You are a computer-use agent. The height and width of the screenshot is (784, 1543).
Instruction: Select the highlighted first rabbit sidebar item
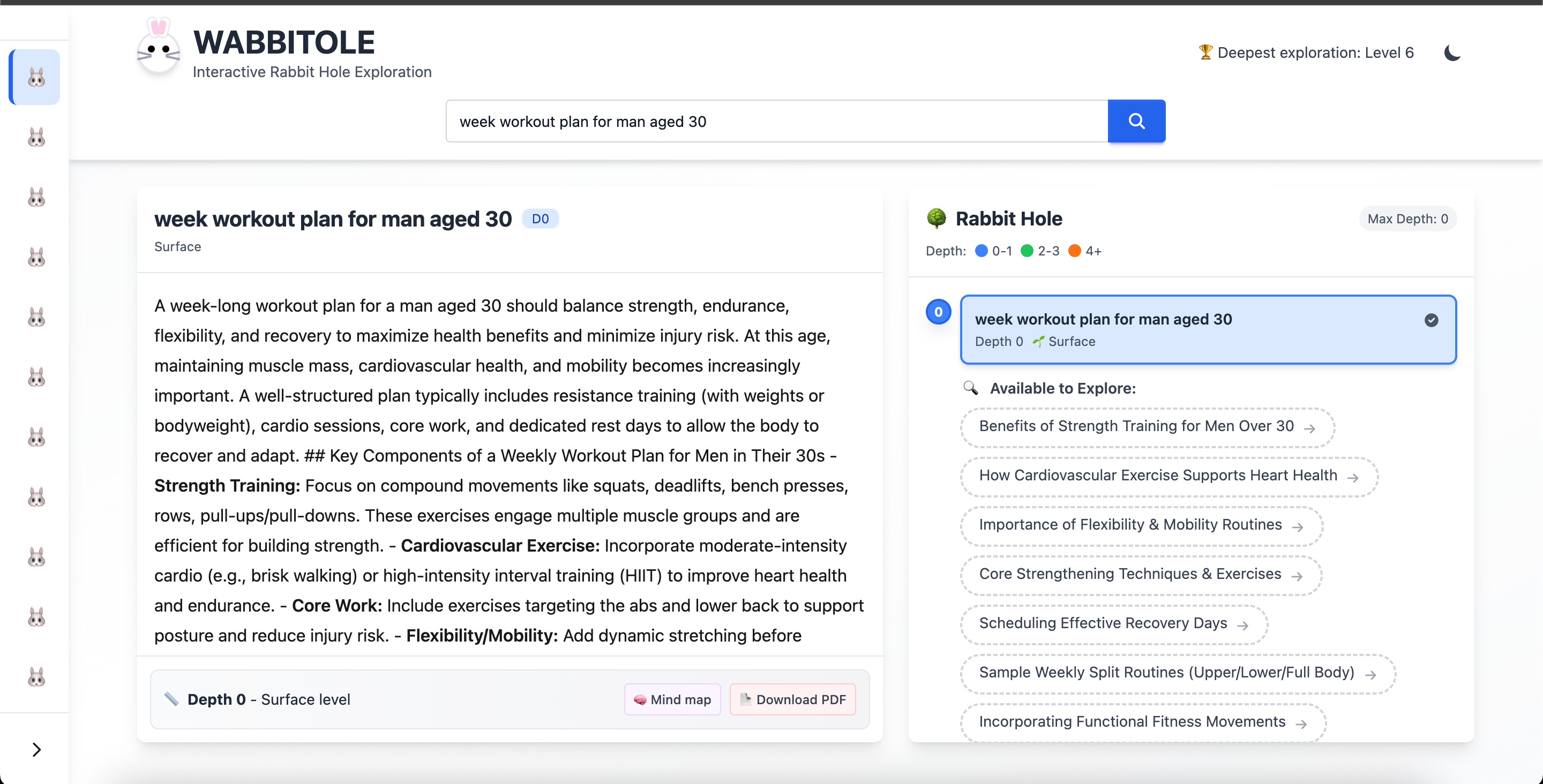(x=36, y=77)
